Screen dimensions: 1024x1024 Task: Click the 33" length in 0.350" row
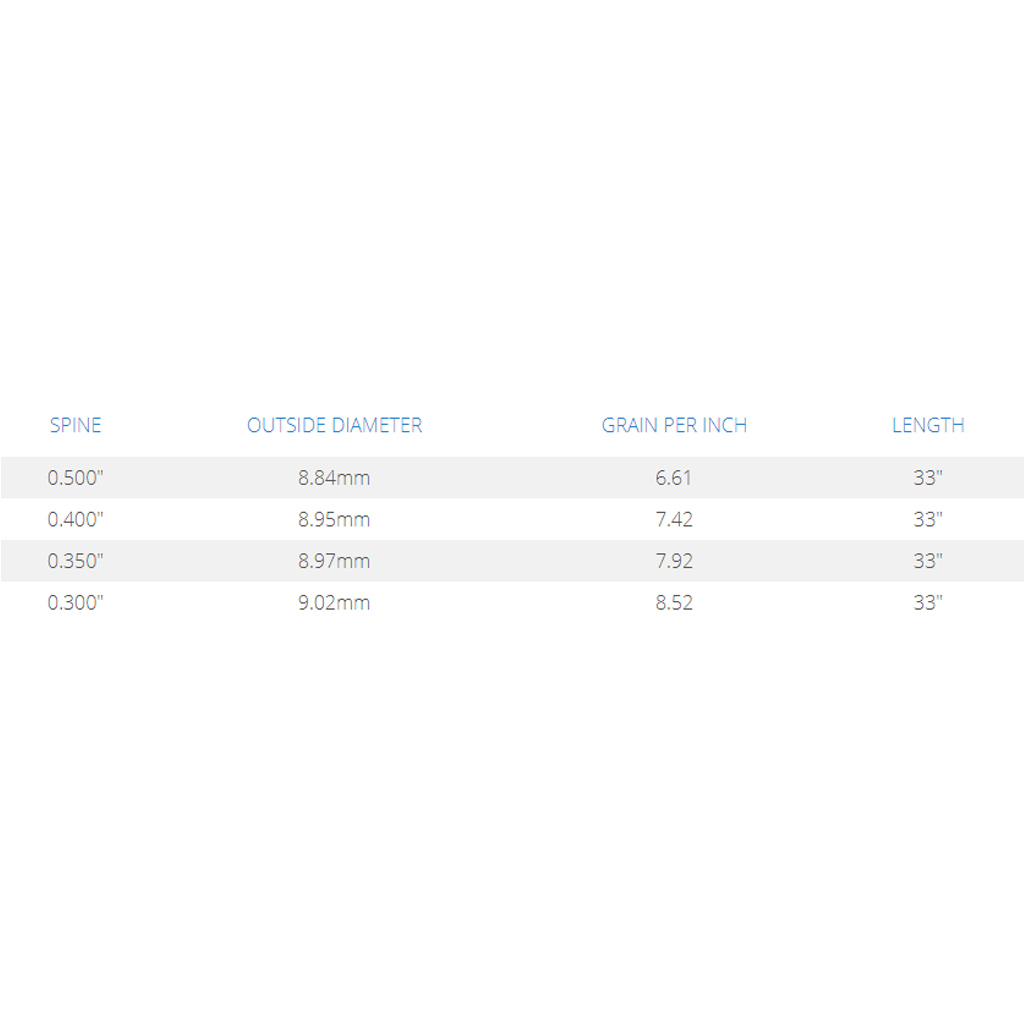pyautogui.click(x=928, y=561)
